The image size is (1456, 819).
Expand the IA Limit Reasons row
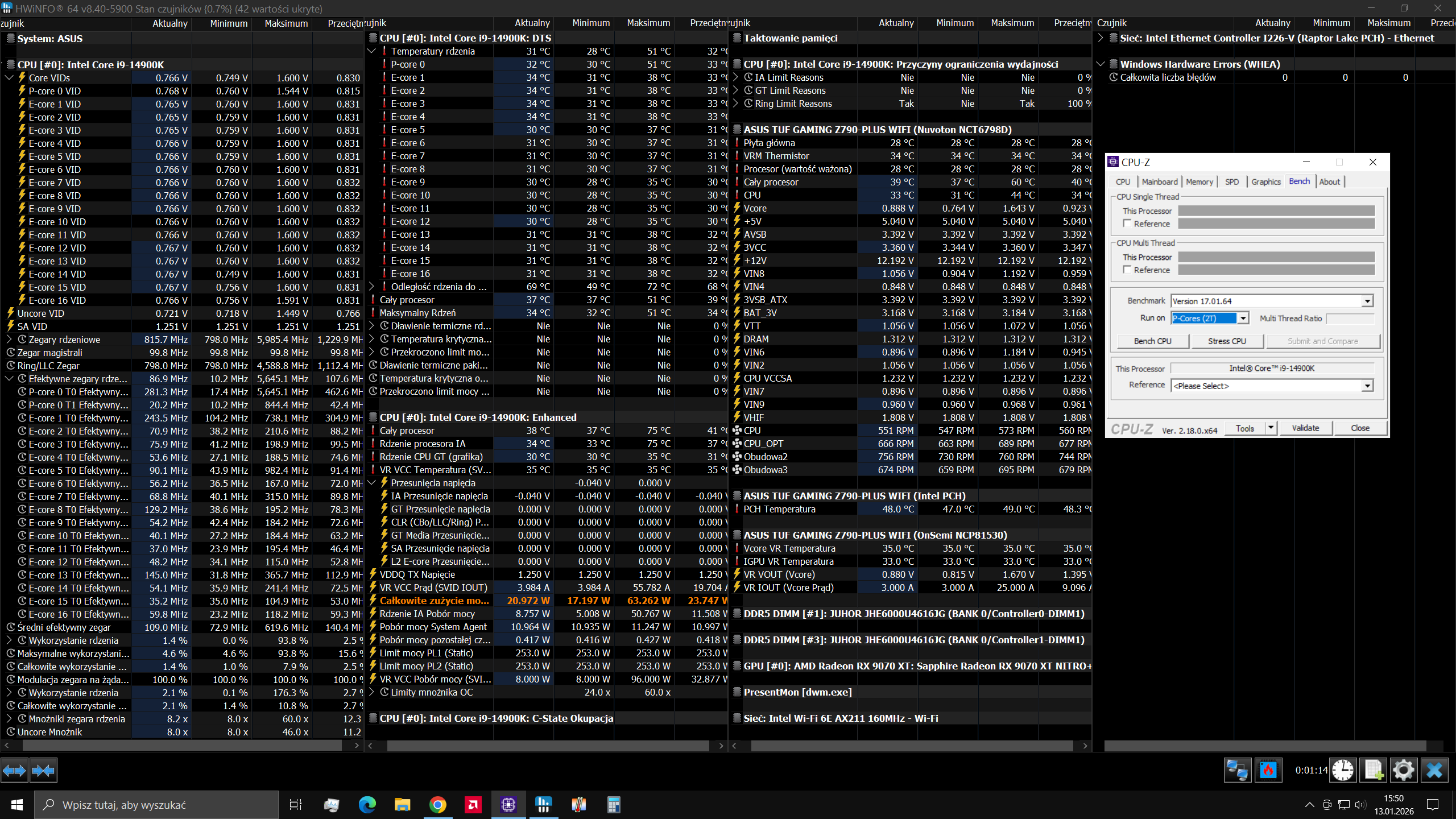(x=735, y=77)
